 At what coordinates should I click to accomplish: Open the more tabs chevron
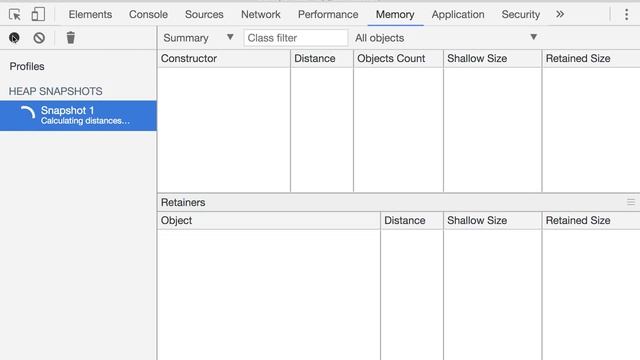click(560, 14)
